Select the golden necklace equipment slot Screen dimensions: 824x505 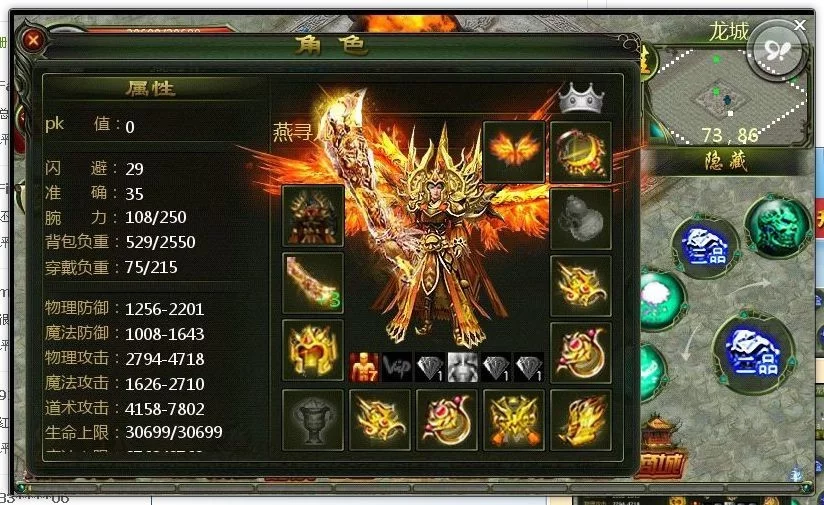click(x=581, y=152)
